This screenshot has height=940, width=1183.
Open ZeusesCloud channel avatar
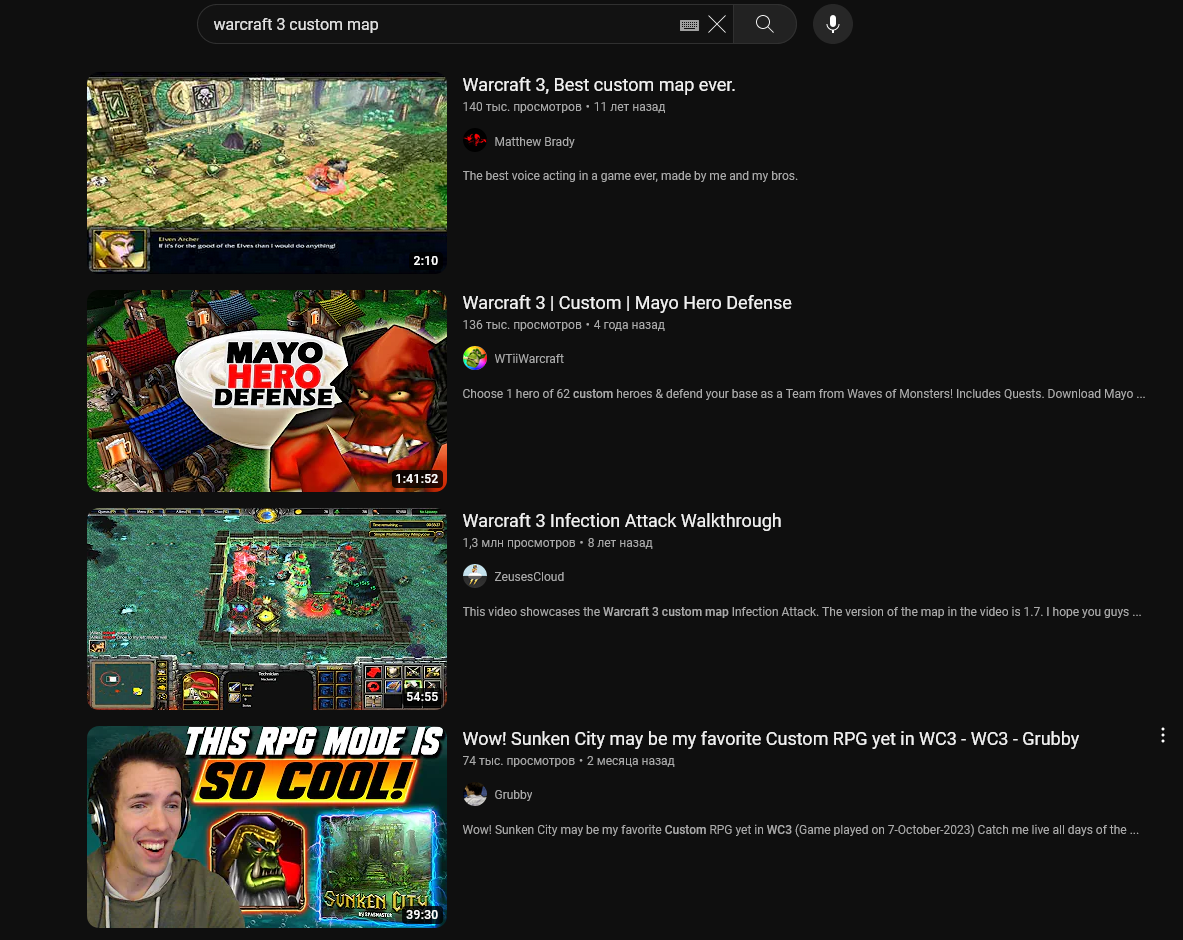pyautogui.click(x=475, y=576)
